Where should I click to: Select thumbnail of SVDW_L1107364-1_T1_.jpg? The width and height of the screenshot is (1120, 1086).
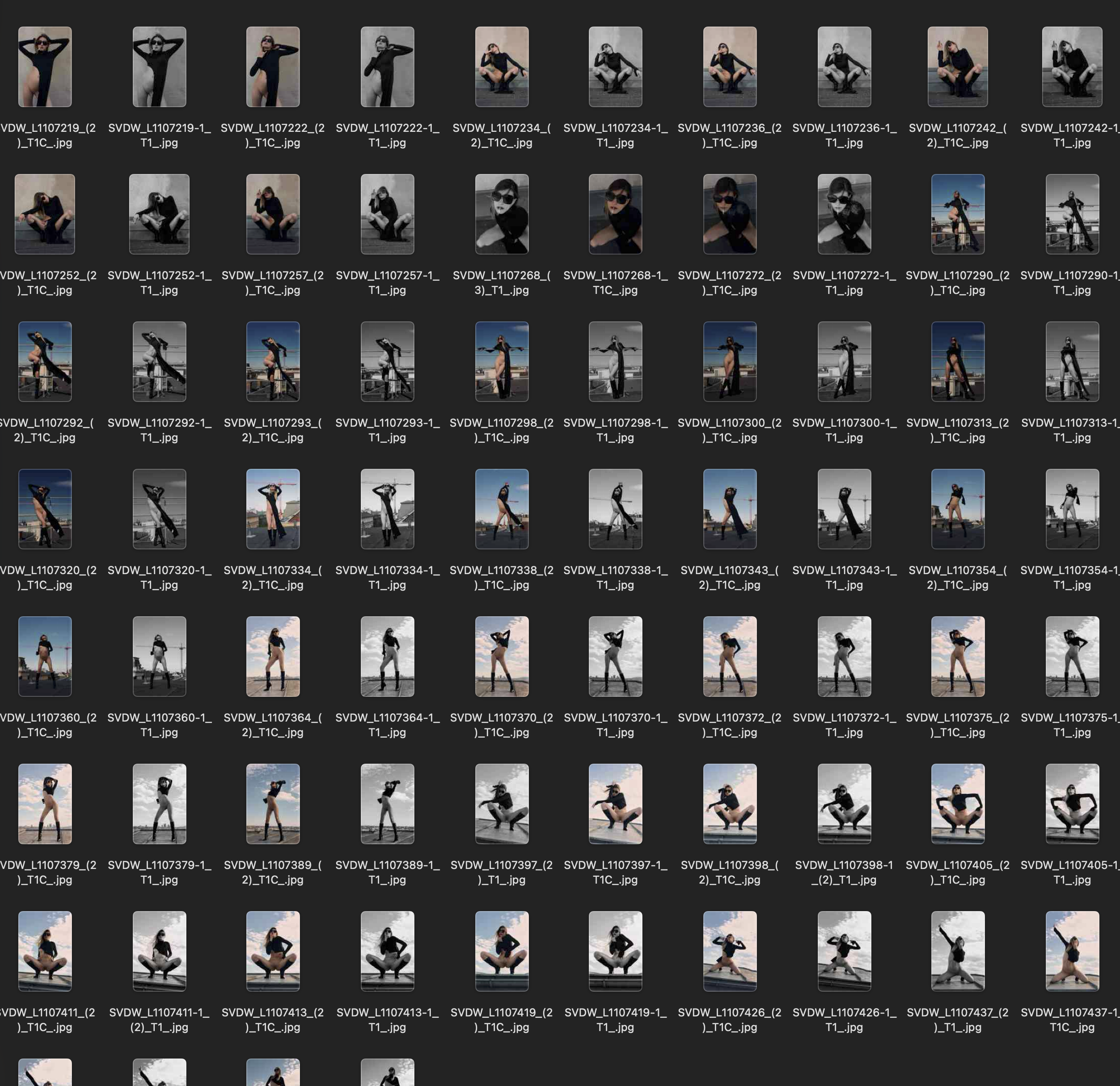pyautogui.click(x=387, y=657)
